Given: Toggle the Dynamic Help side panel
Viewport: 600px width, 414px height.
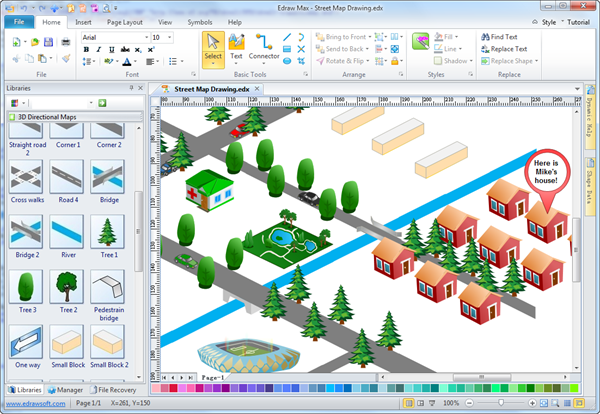Looking at the screenshot, I should pyautogui.click(x=590, y=119).
